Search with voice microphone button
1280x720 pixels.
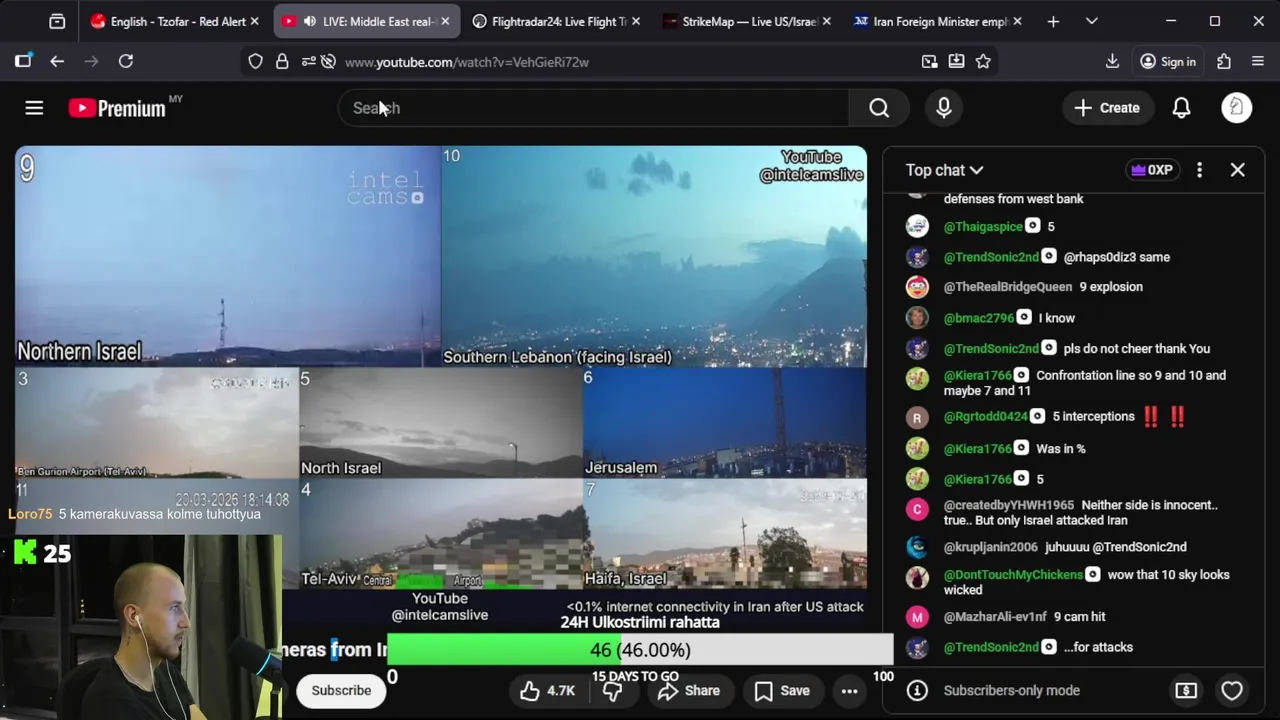tap(944, 108)
